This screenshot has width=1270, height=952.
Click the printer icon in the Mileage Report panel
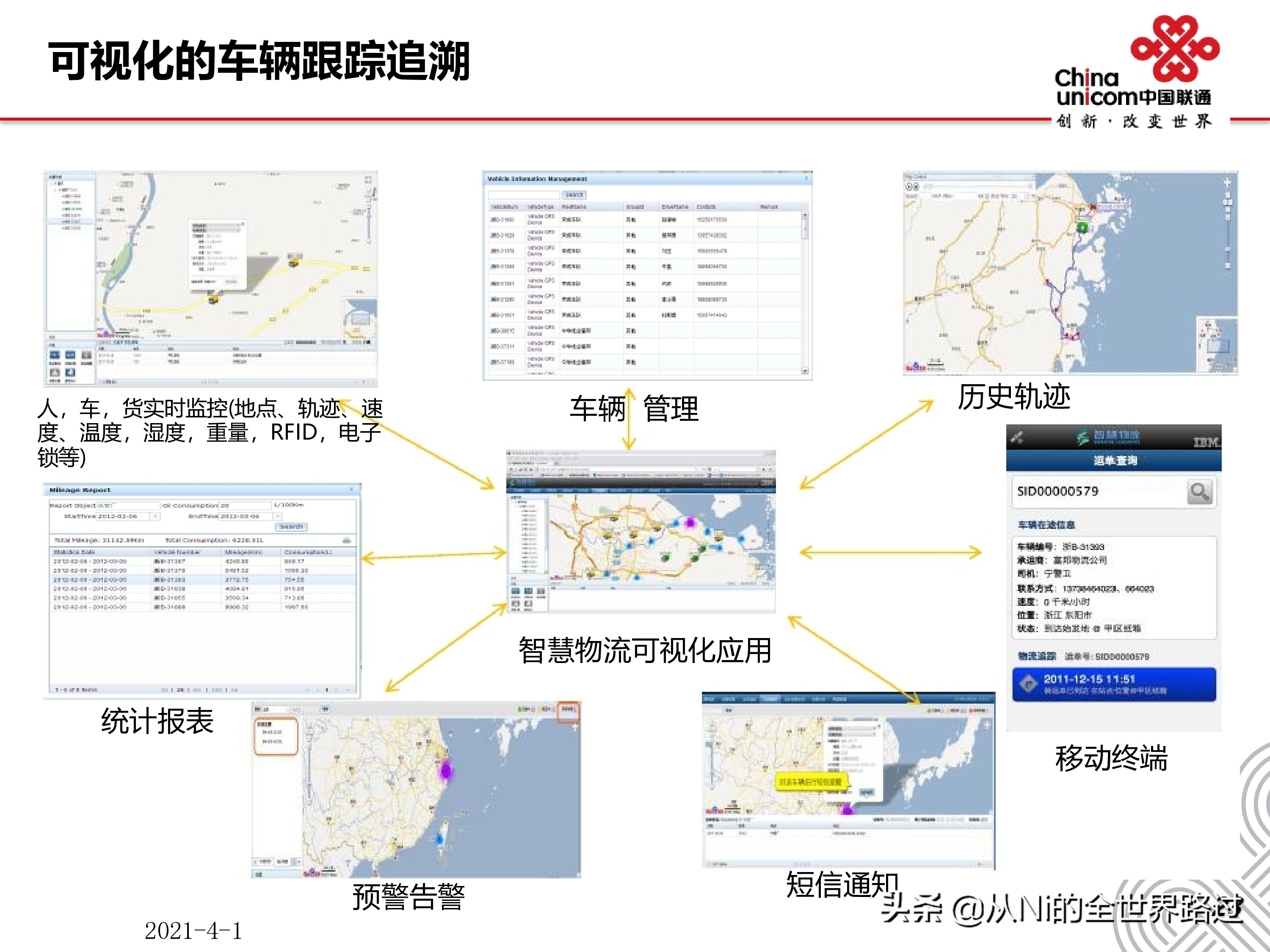coord(347,542)
